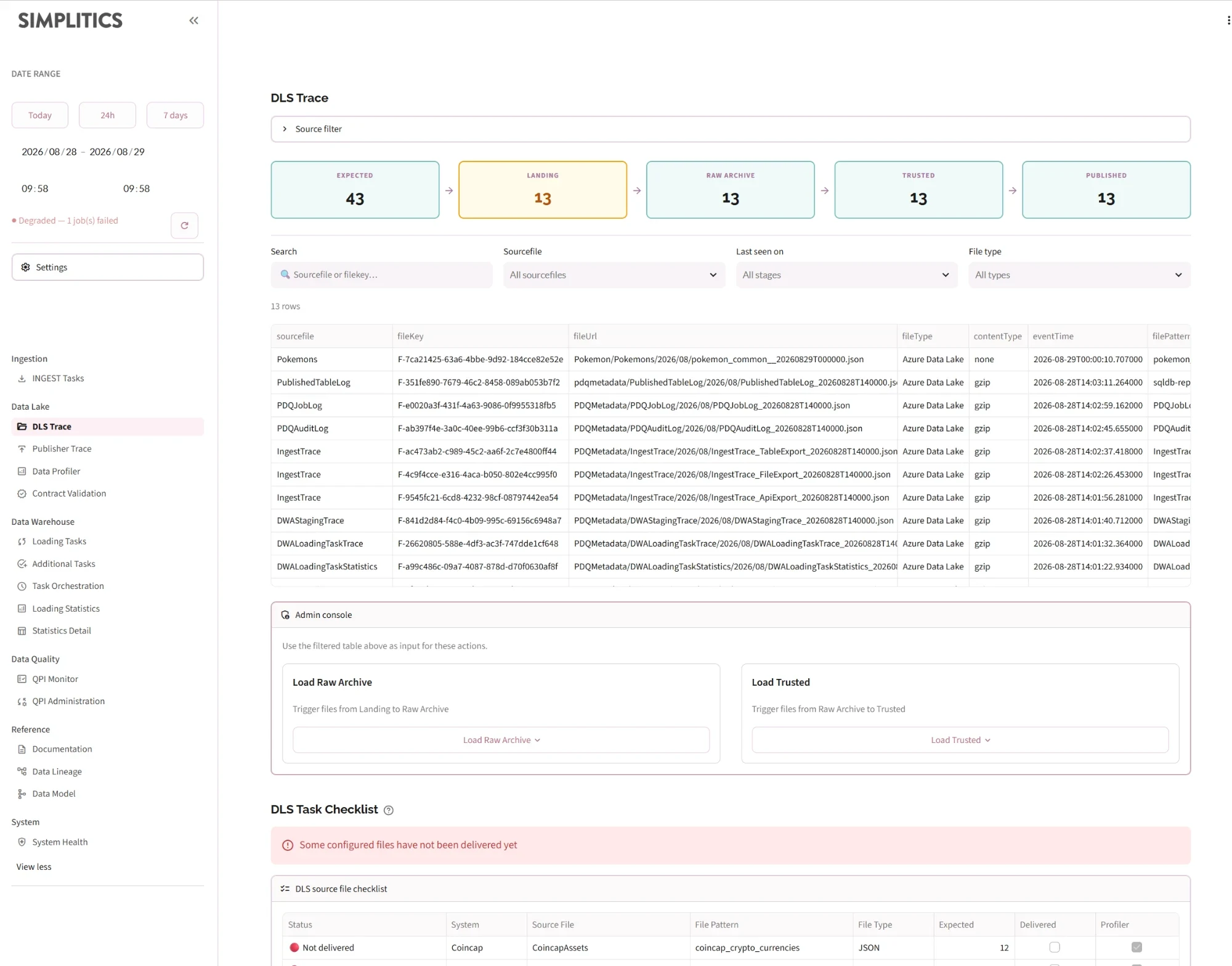Image resolution: width=1232 pixels, height=966 pixels.
Task: Select the Published stage card
Action: click(1106, 190)
